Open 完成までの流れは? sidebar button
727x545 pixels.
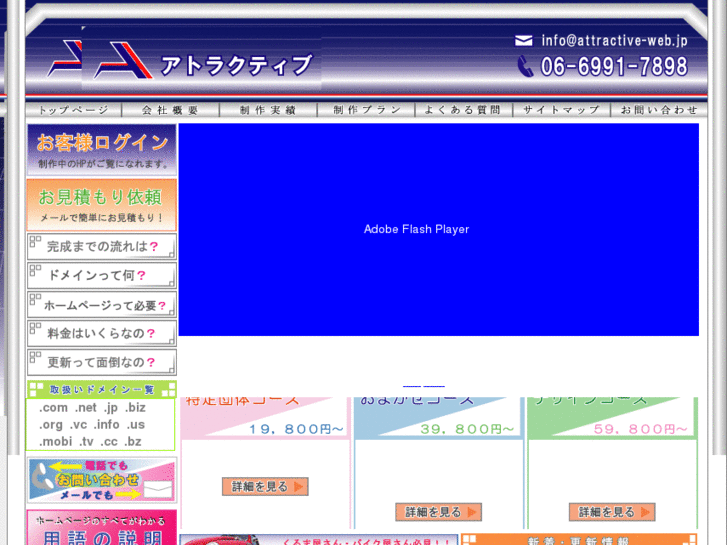(102, 246)
